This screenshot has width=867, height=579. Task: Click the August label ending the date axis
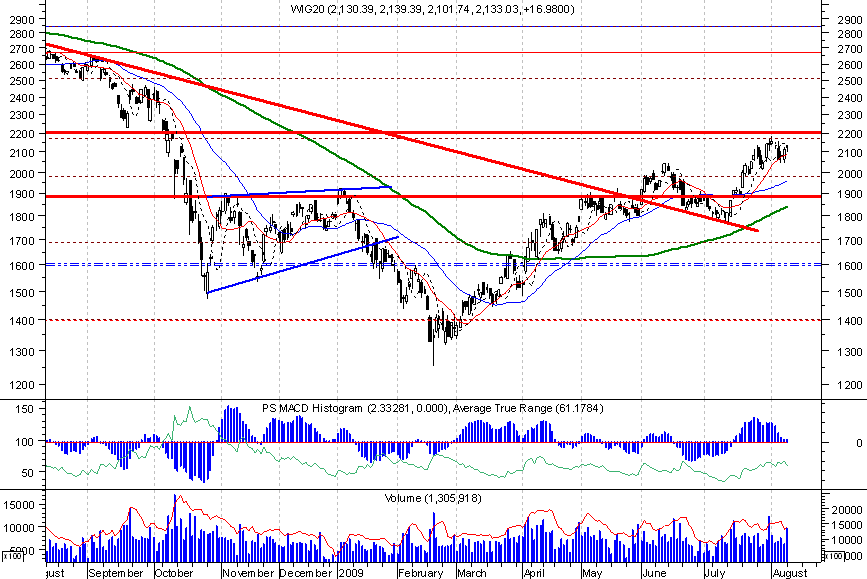point(790,573)
